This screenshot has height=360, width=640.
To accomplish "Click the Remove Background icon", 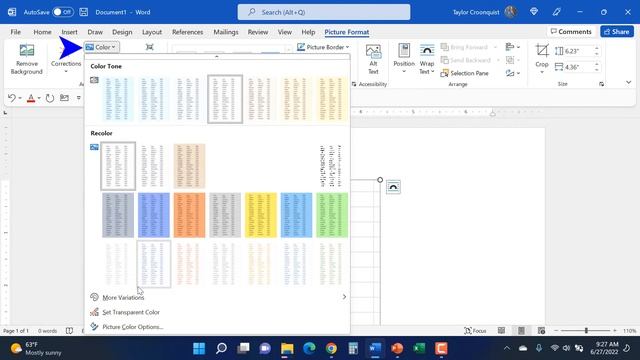I will 27,51.
